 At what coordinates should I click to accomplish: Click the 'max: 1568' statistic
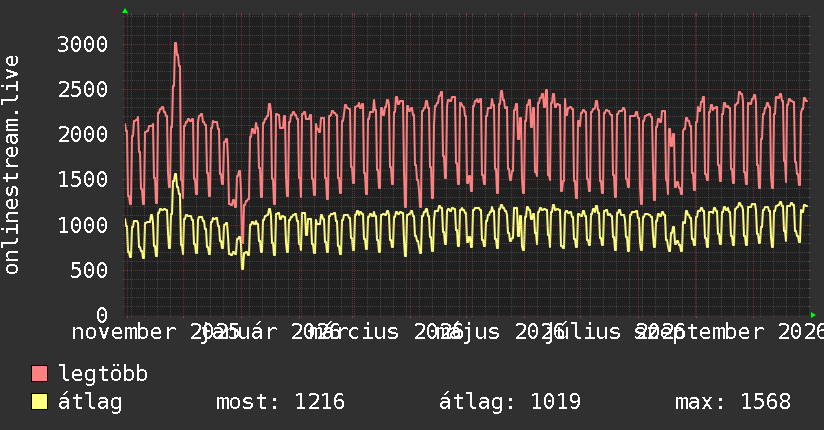[733, 402]
